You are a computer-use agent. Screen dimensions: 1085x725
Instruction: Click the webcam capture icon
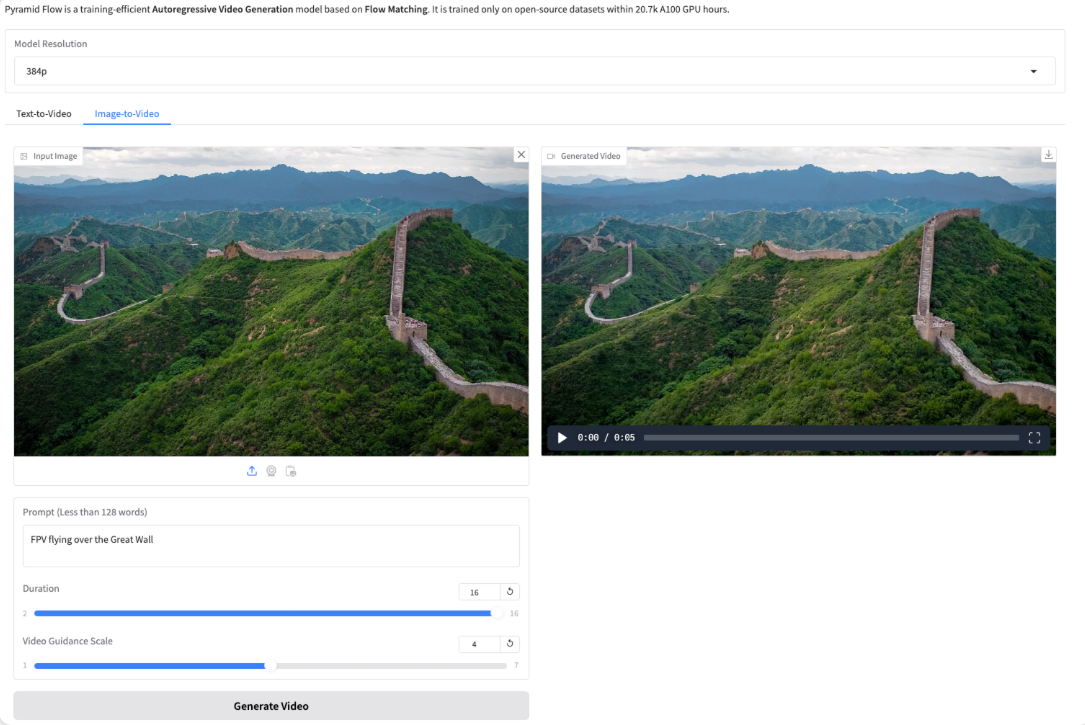[x=271, y=471]
